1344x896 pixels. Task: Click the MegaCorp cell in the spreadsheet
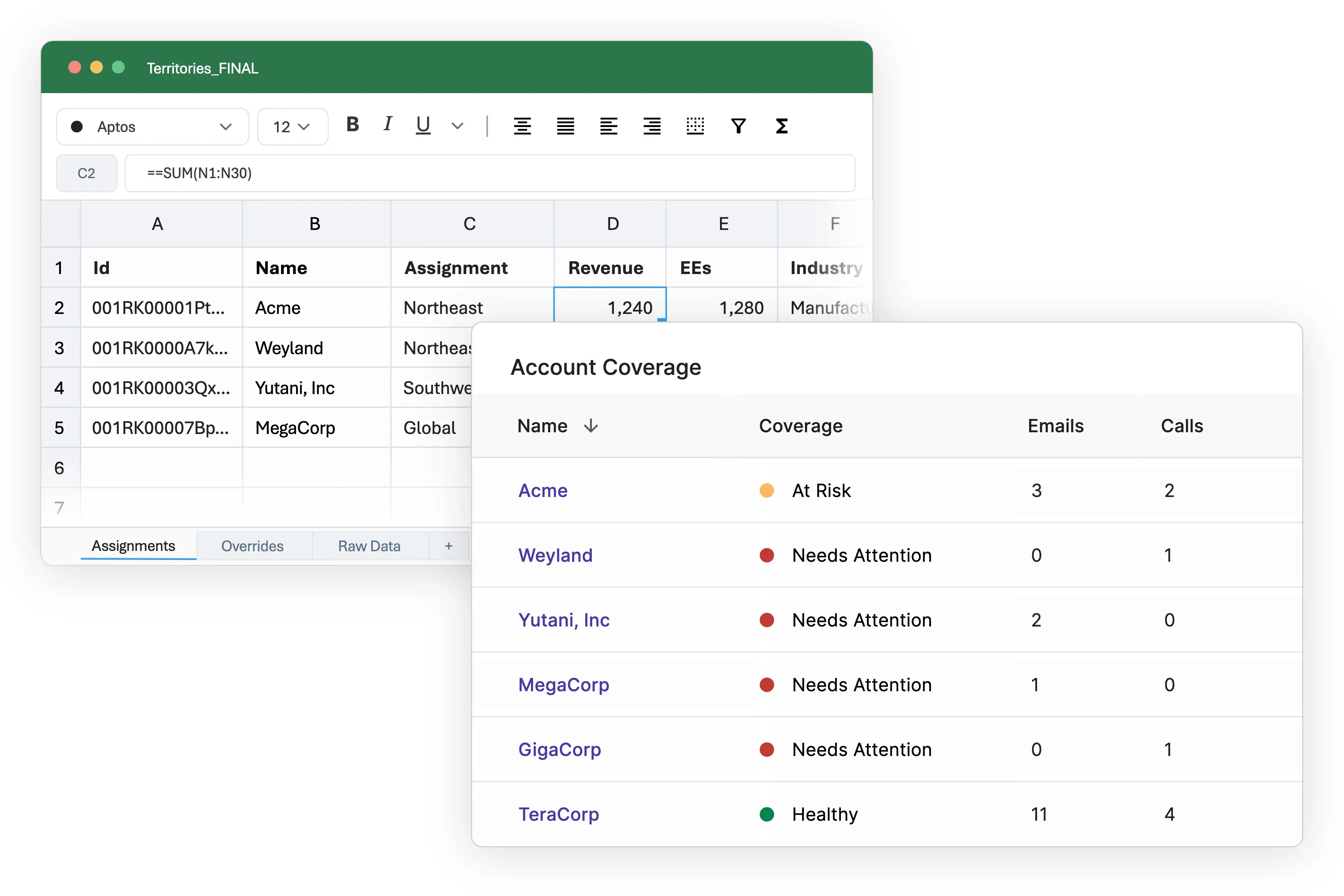coord(316,427)
